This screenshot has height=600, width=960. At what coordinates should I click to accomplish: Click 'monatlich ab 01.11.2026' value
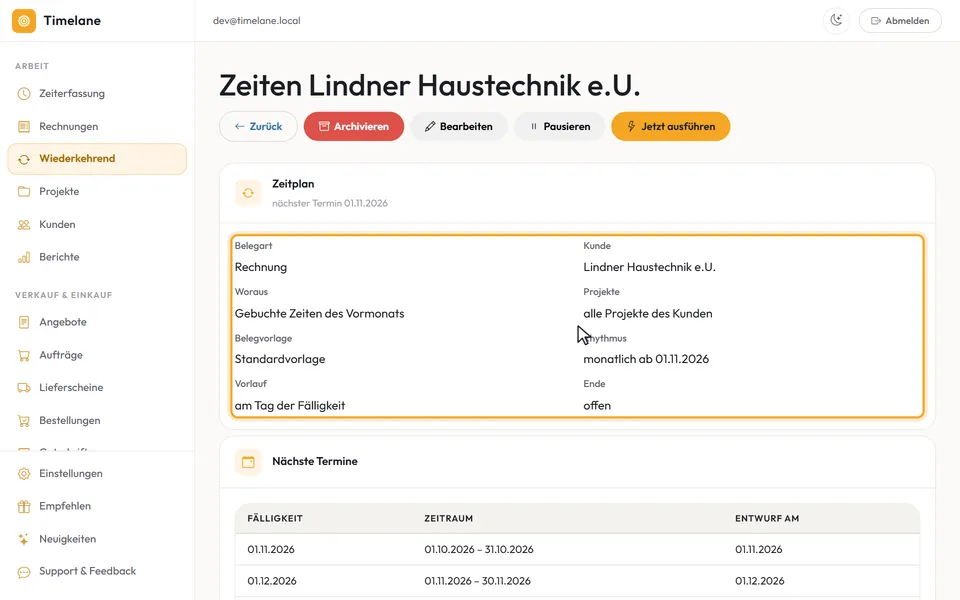coord(646,359)
